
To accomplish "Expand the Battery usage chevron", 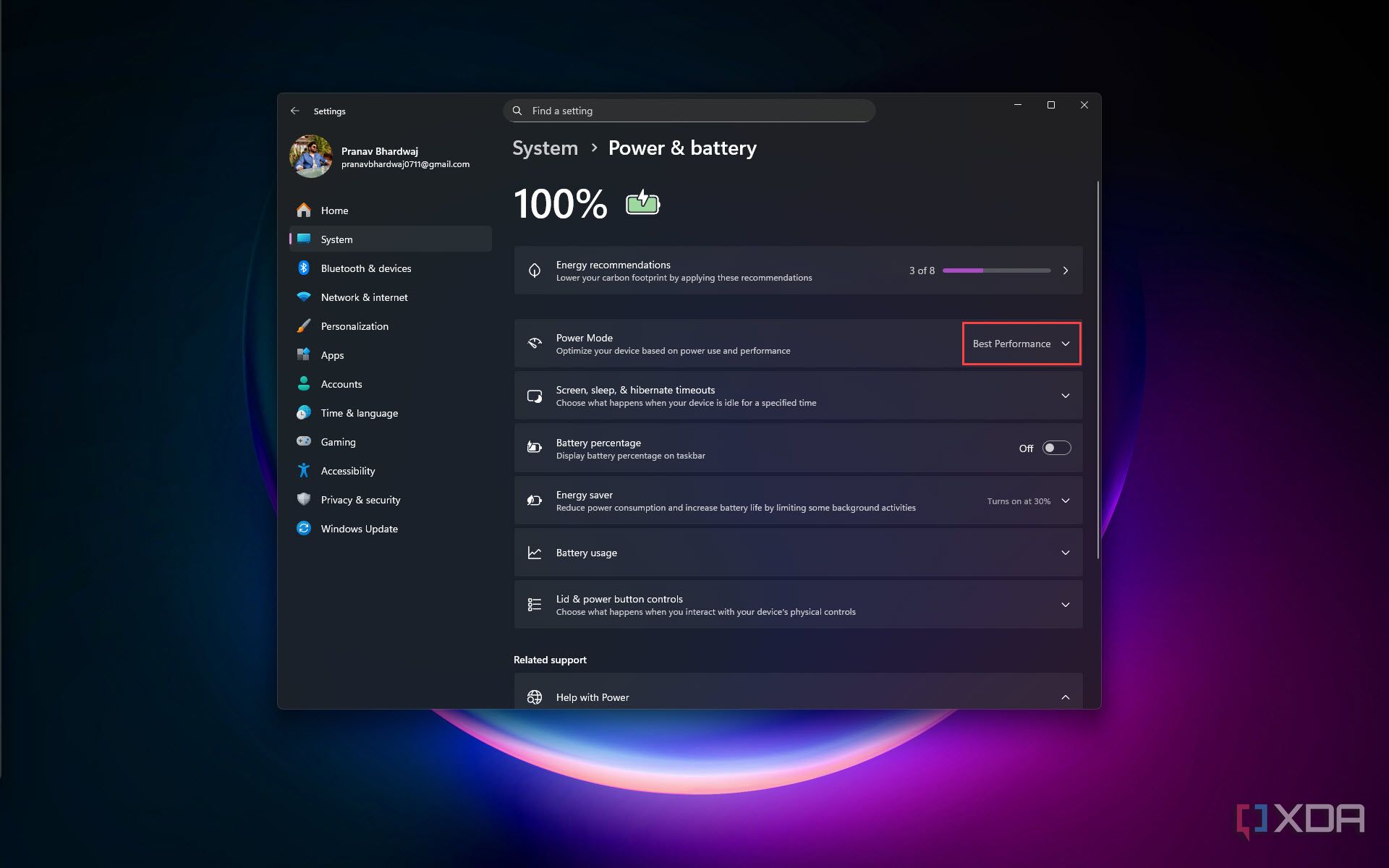I will coord(1066,553).
